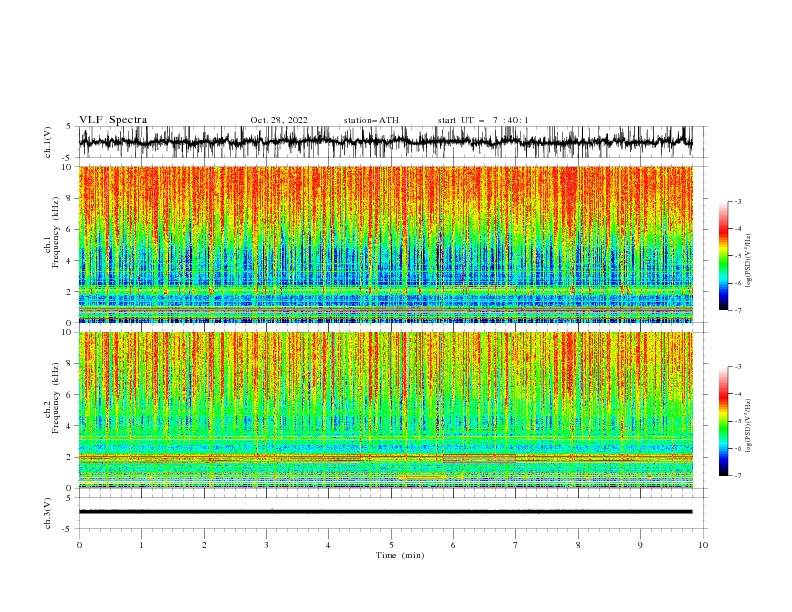
Task: Click the "2" tick on the time axis
Action: tap(204, 545)
